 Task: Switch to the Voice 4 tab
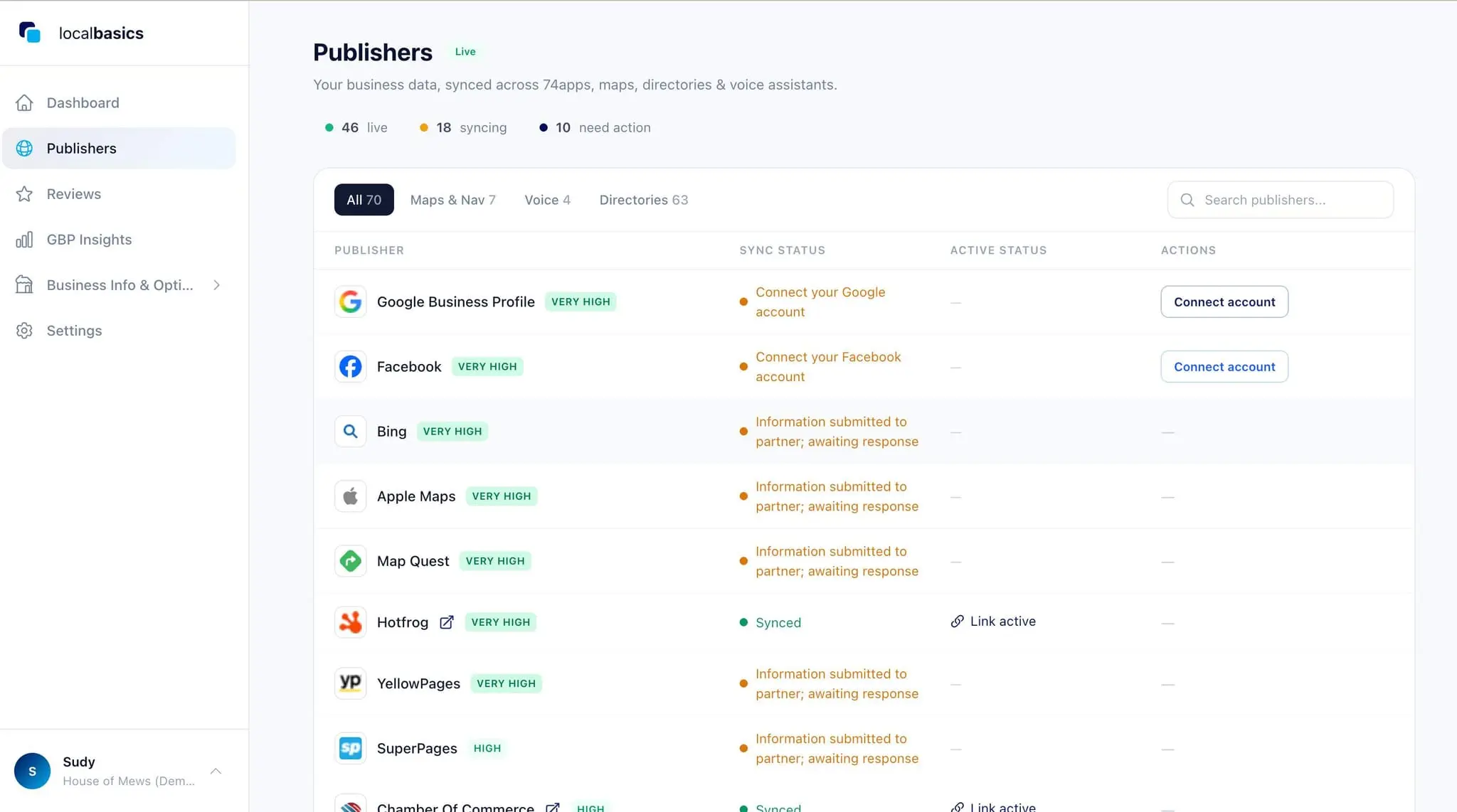click(x=548, y=200)
